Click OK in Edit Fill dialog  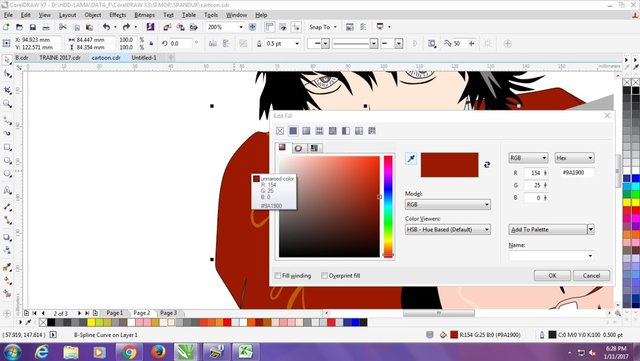tap(552, 276)
